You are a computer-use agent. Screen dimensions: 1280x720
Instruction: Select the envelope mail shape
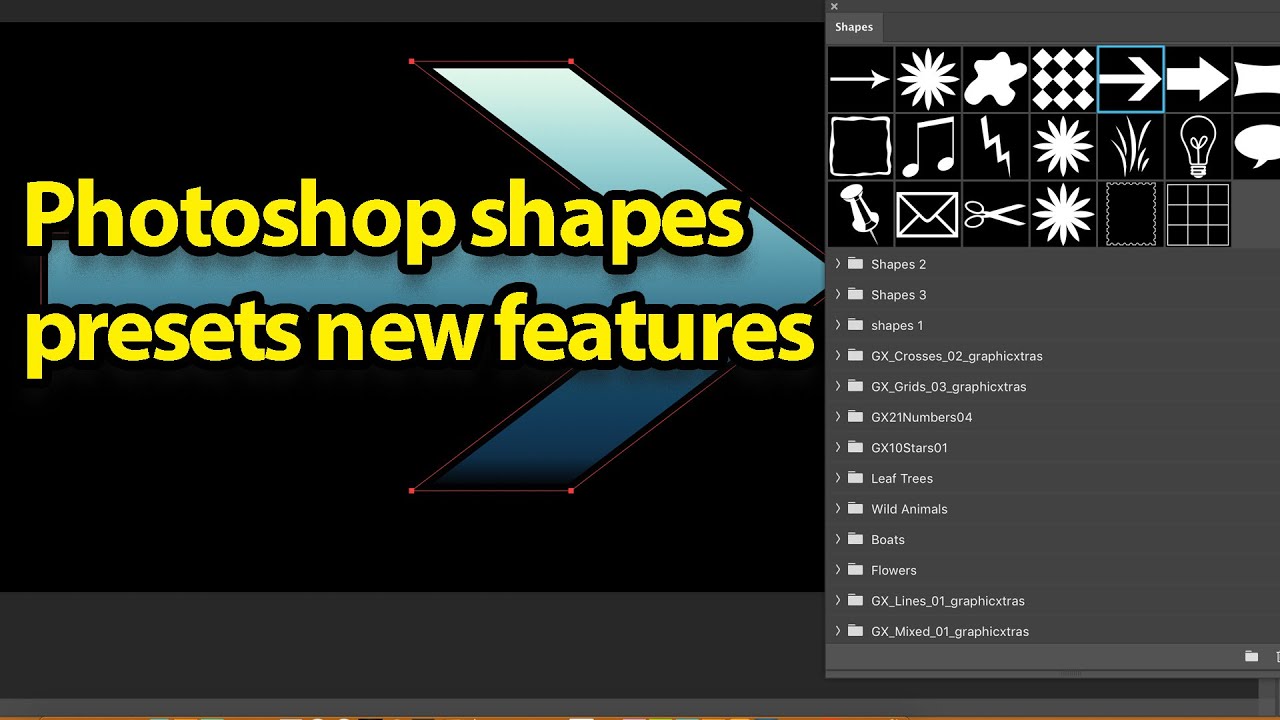pos(928,214)
